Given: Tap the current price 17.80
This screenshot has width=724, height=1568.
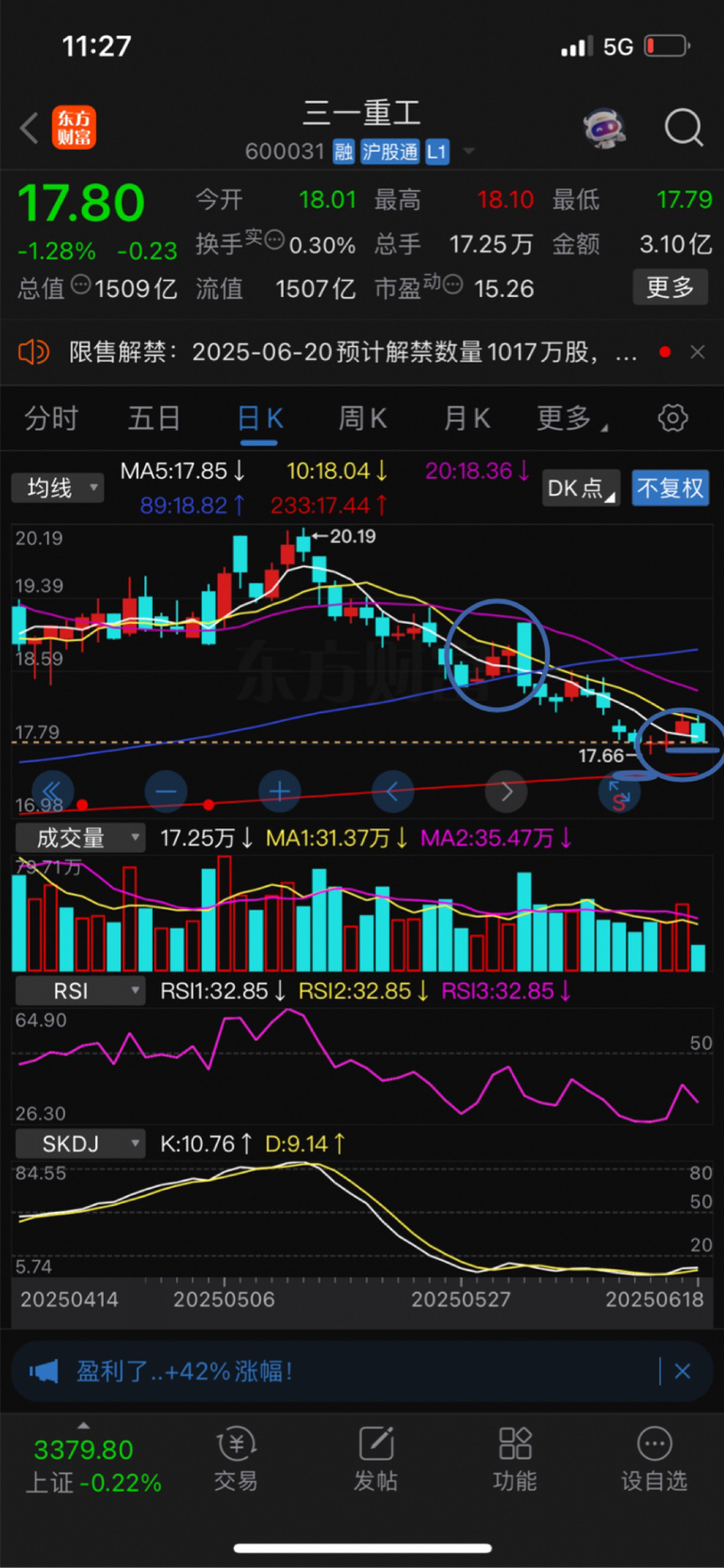Looking at the screenshot, I should coord(81,203).
